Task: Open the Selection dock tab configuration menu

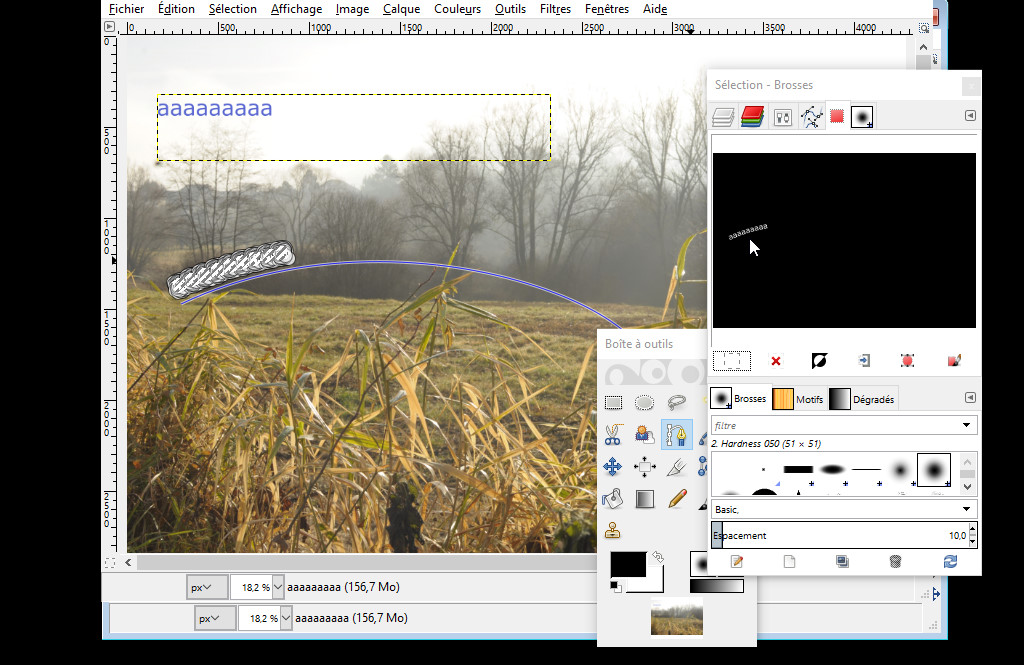Action: (970, 116)
